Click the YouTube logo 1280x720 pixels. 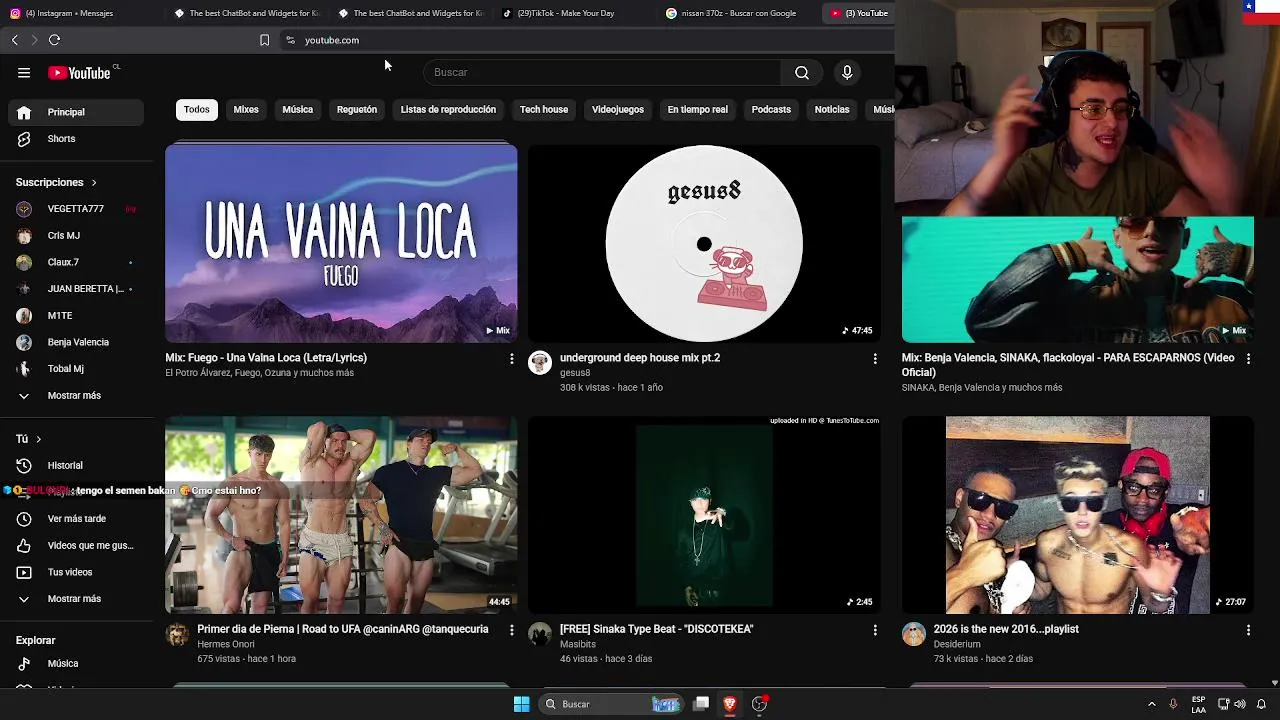coord(79,73)
